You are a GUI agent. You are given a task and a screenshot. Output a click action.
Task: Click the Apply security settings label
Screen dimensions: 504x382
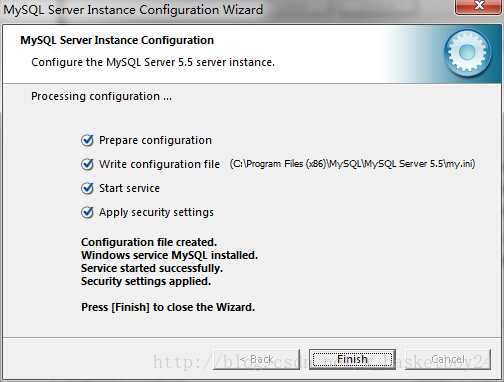point(156,212)
